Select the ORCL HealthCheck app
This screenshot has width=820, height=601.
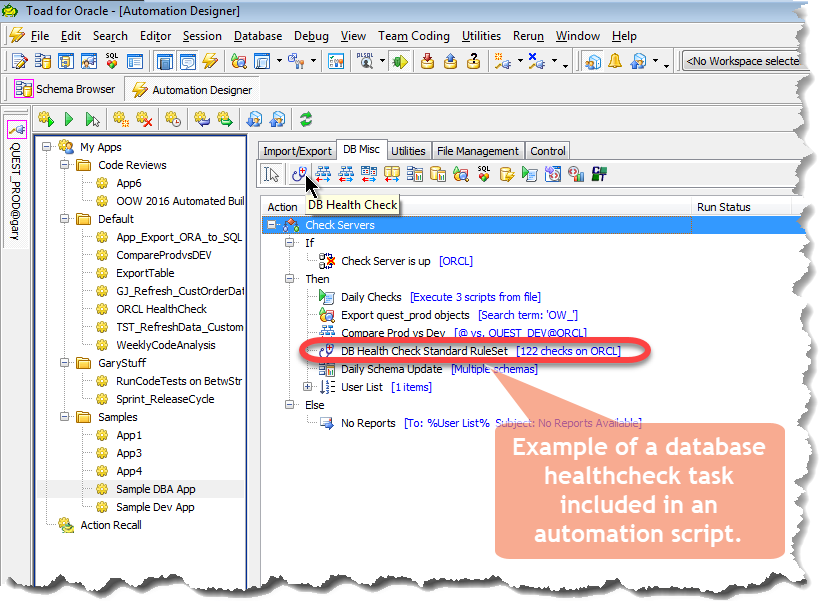tap(161, 309)
